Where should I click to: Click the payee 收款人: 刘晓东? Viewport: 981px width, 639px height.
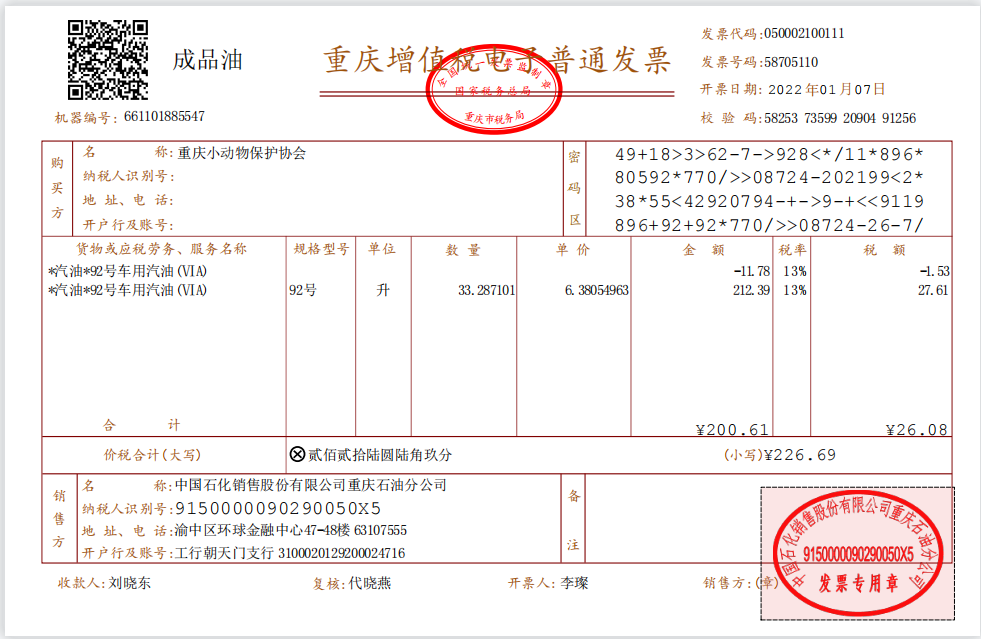pos(104,583)
